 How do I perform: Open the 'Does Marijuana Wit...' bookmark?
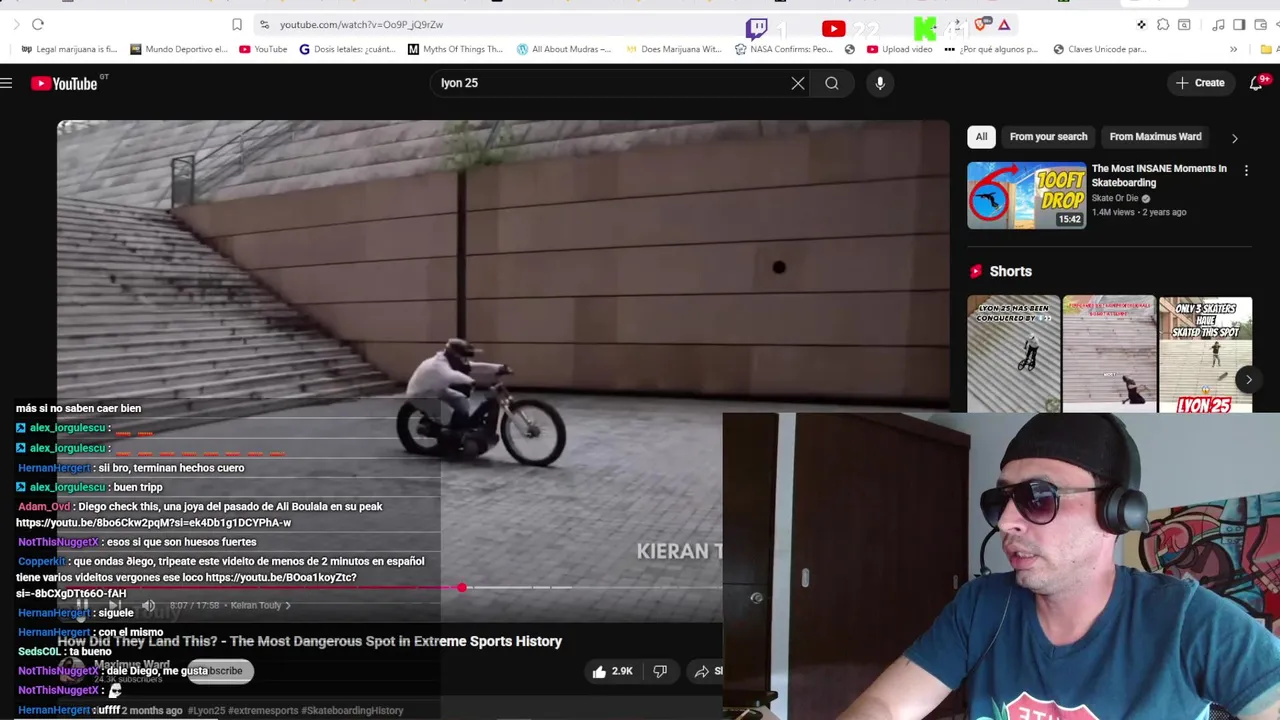[673, 49]
